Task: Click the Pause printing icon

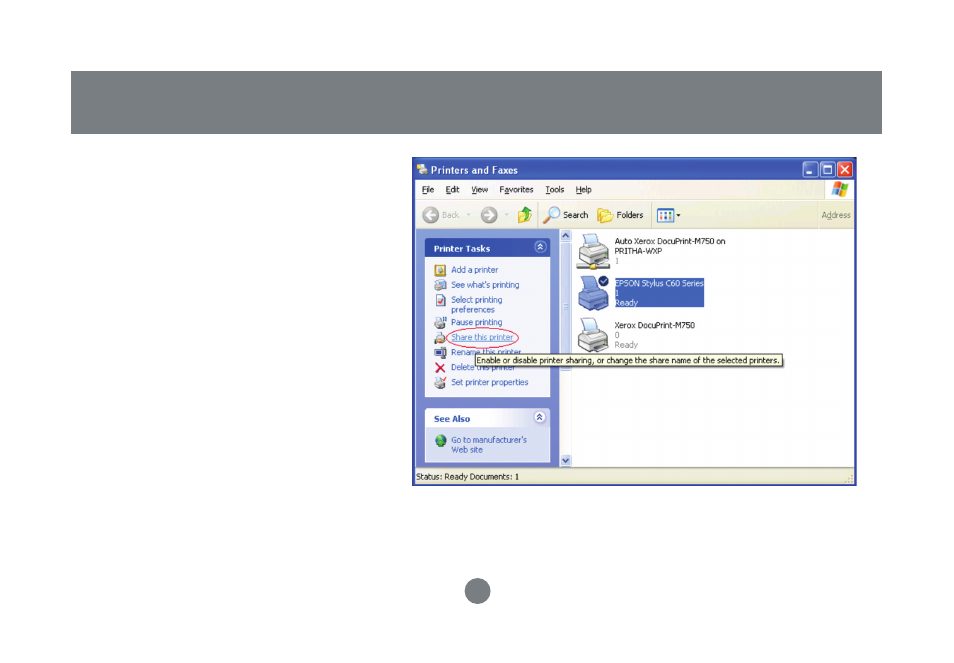Action: click(x=440, y=322)
